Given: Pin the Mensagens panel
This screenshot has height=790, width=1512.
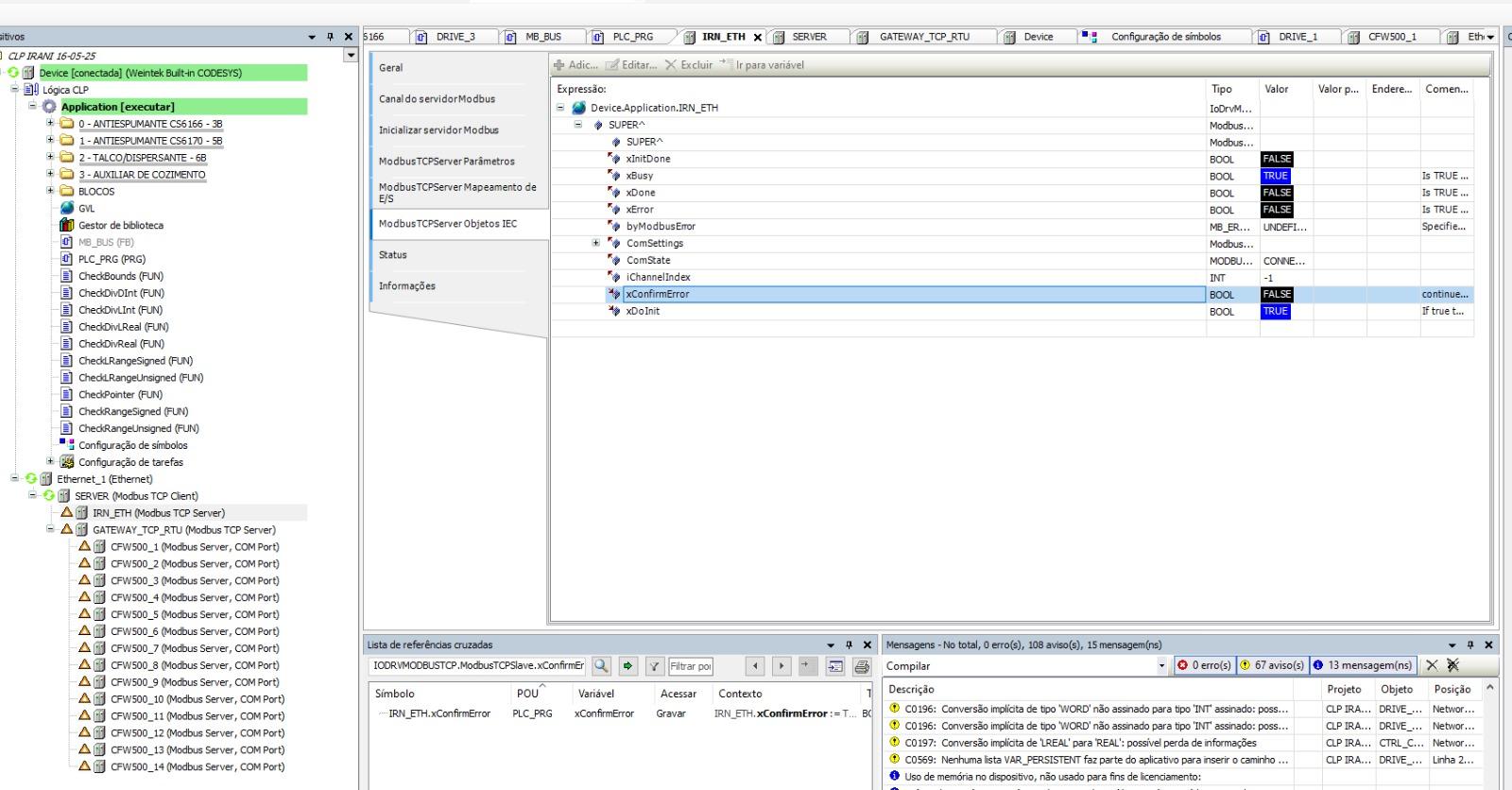Looking at the screenshot, I should pyautogui.click(x=1470, y=645).
